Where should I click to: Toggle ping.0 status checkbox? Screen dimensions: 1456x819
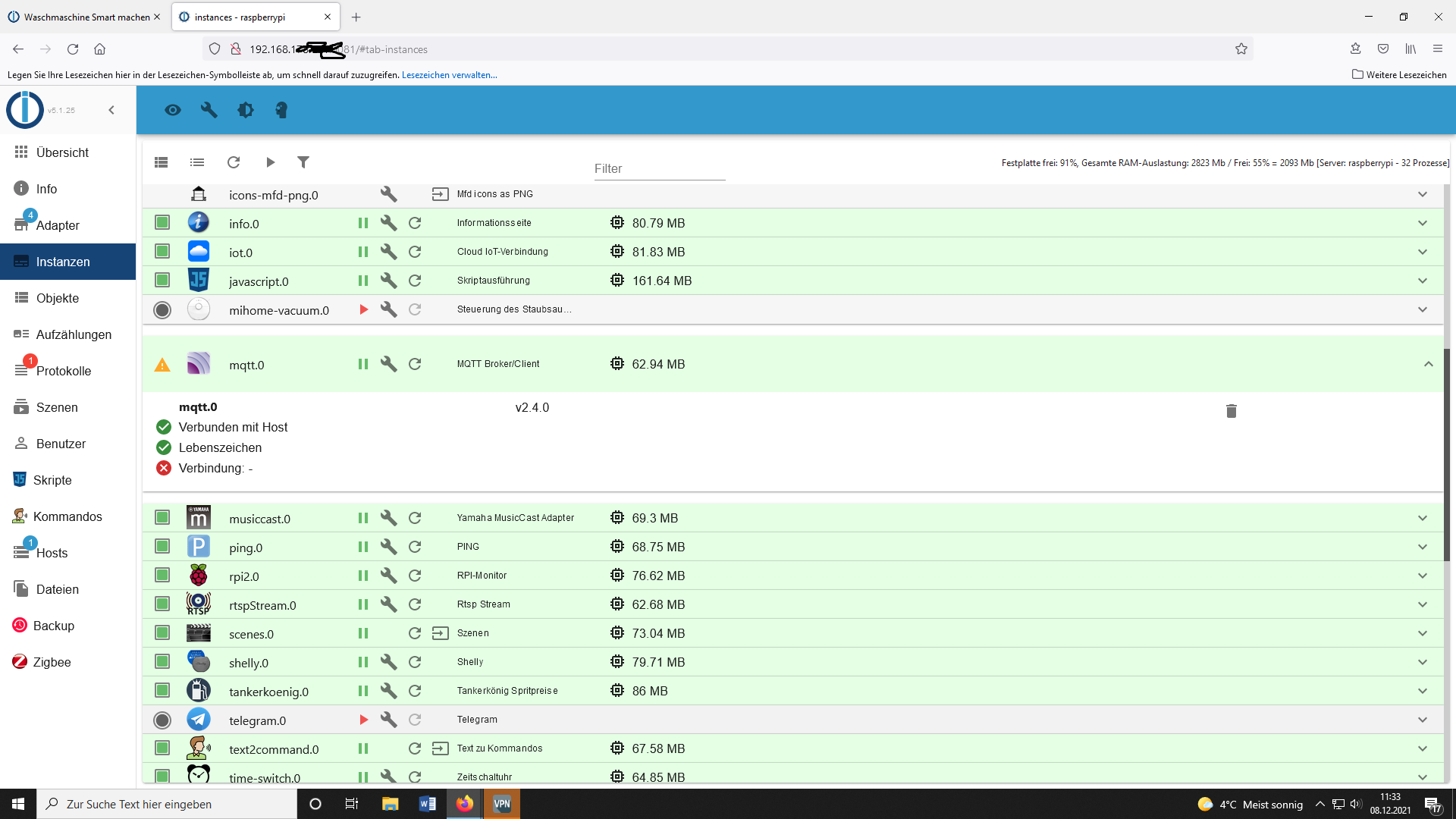[x=162, y=546]
